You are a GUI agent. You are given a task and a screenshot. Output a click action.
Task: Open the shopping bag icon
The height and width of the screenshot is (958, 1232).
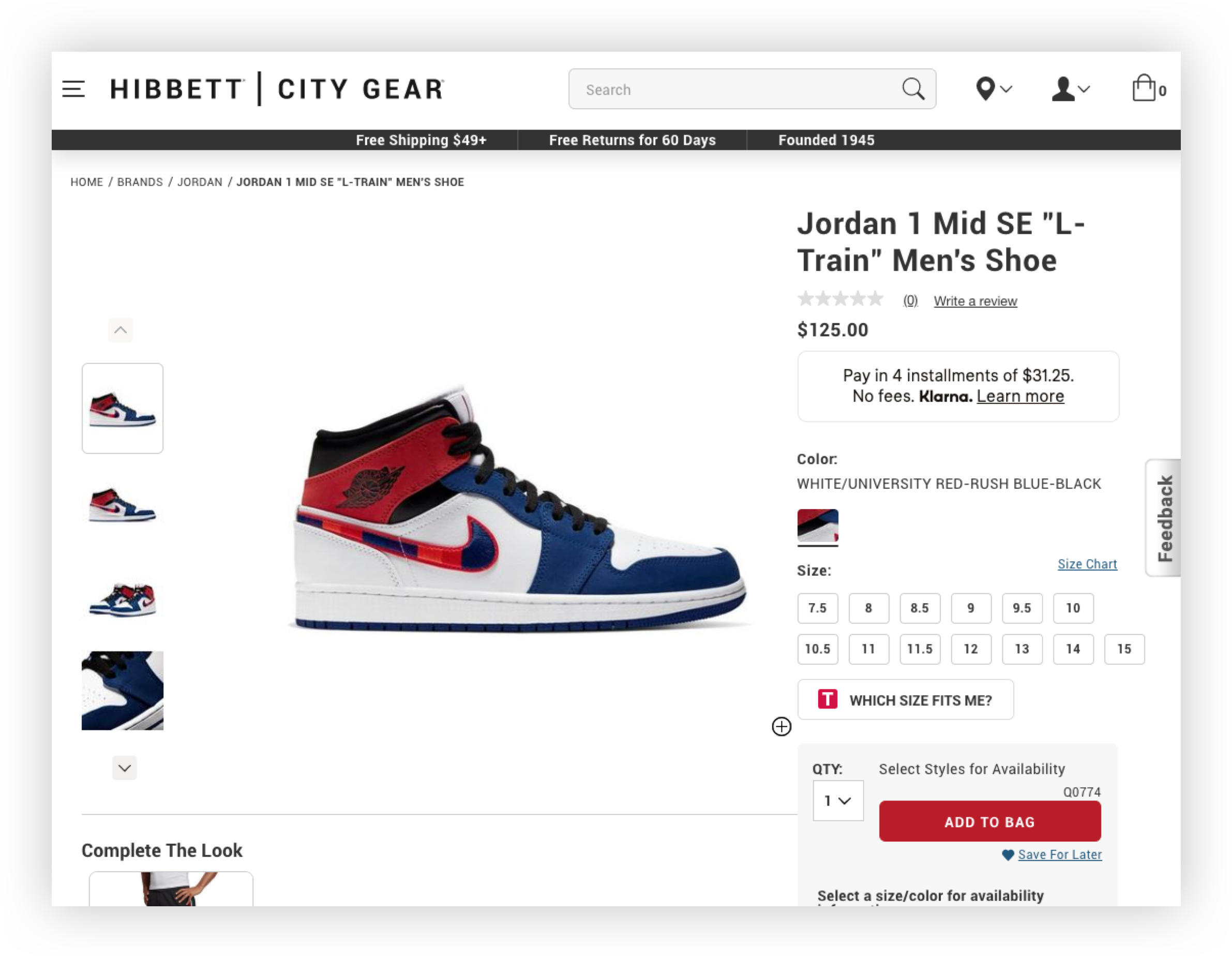coord(1144,88)
